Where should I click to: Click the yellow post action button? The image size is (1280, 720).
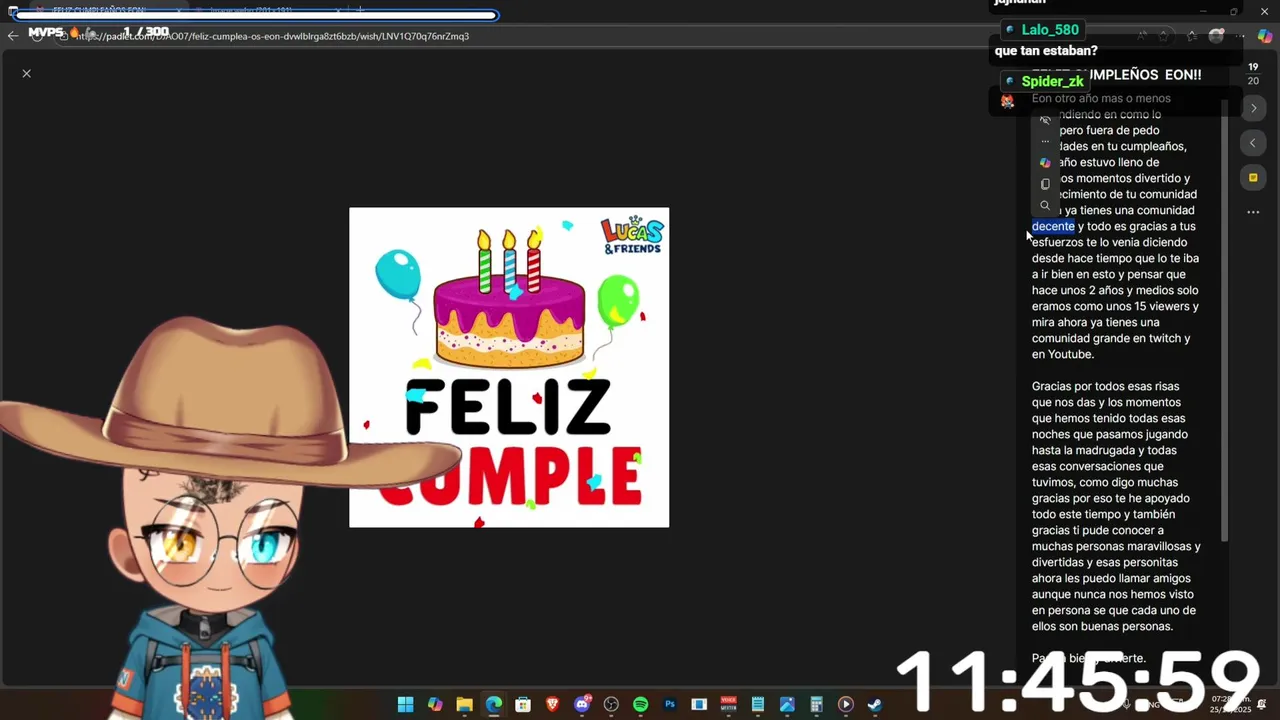(1253, 178)
